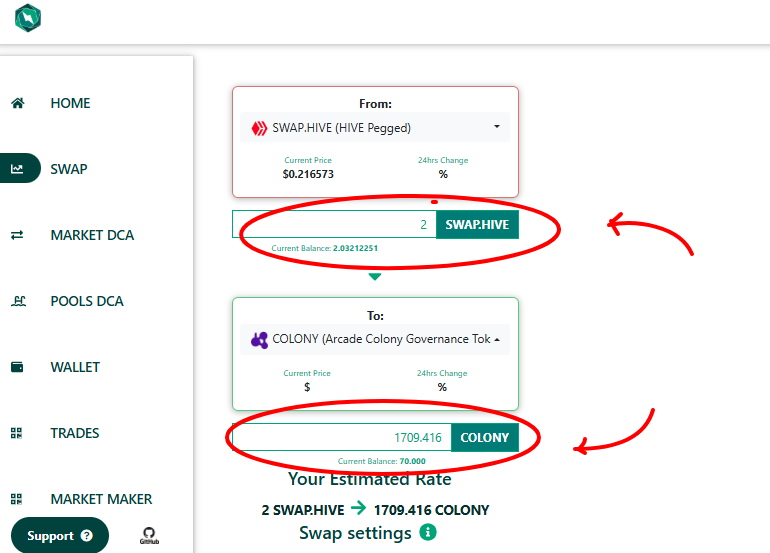Click the To: label

[x=375, y=315]
